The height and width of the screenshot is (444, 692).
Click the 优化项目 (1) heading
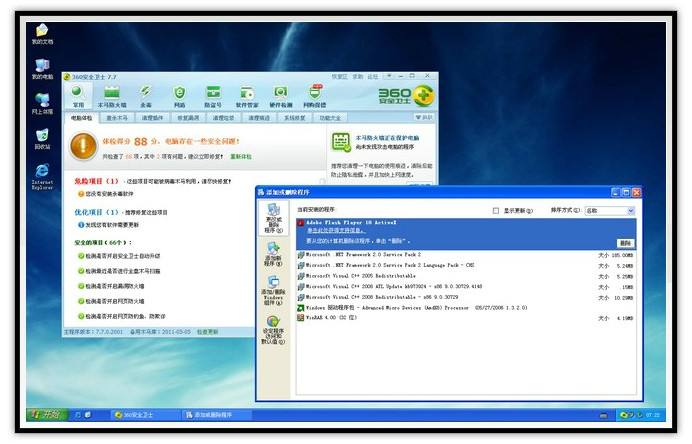point(97,212)
